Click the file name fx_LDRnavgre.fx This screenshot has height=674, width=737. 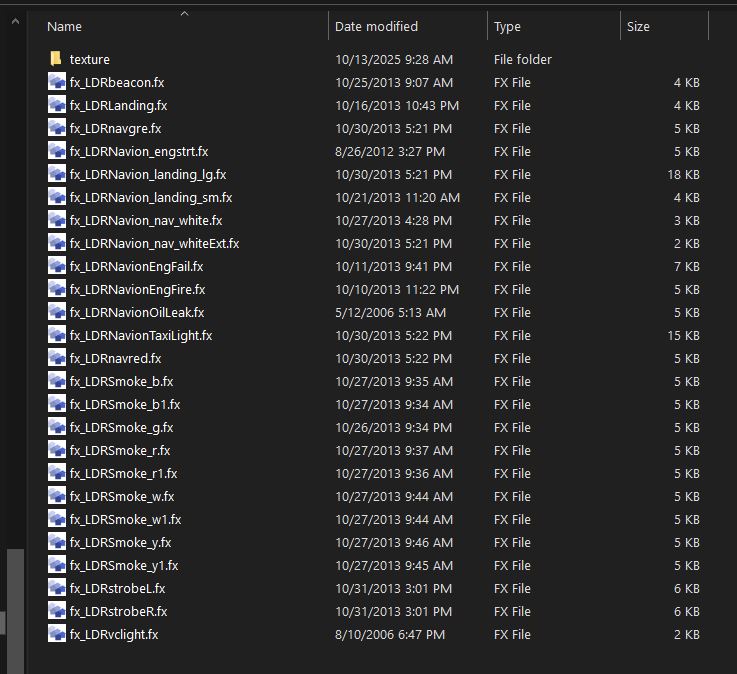tap(116, 128)
